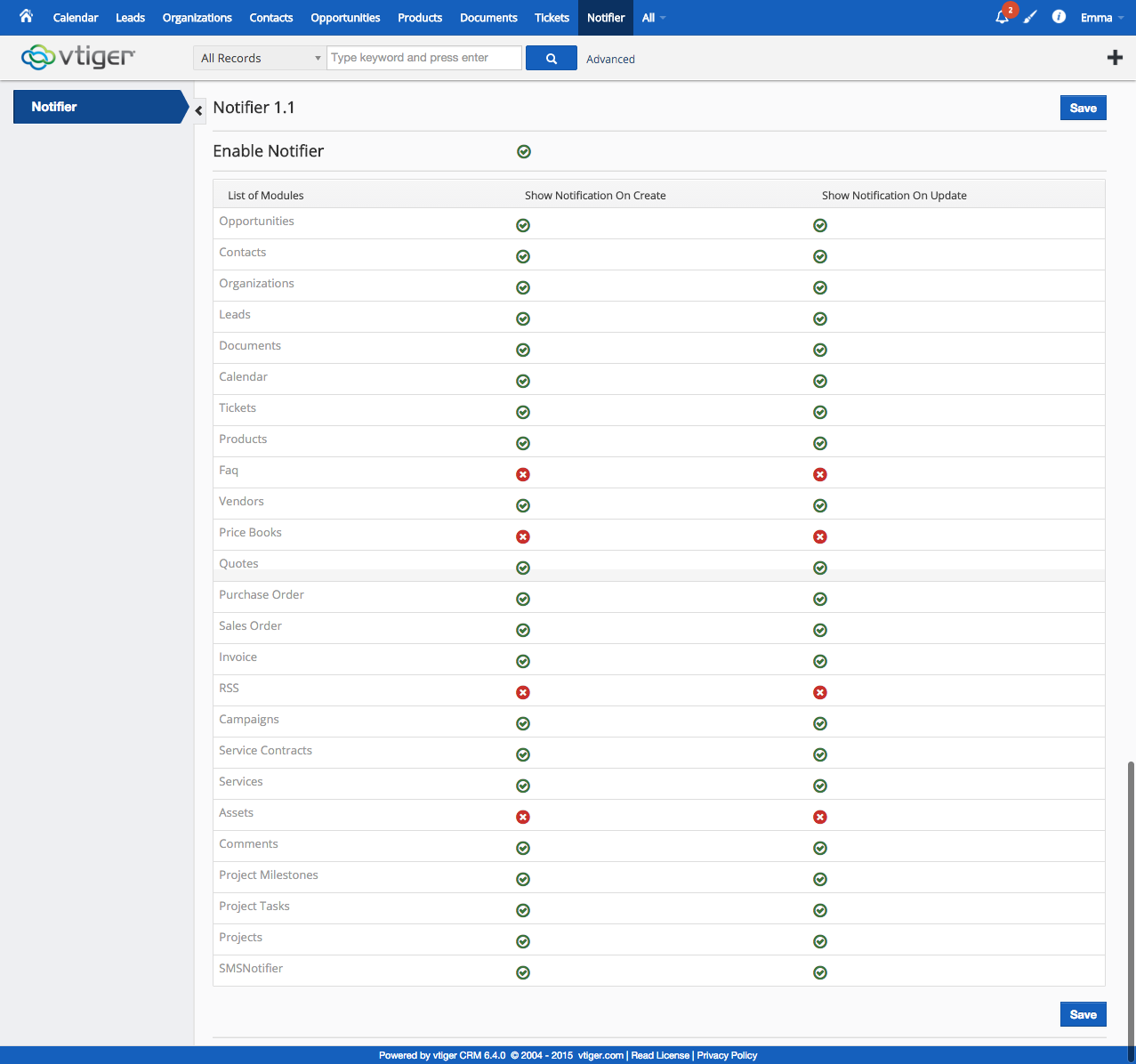The width and height of the screenshot is (1136, 1064).
Task: Toggle Projects notification on create
Action: pos(523,942)
